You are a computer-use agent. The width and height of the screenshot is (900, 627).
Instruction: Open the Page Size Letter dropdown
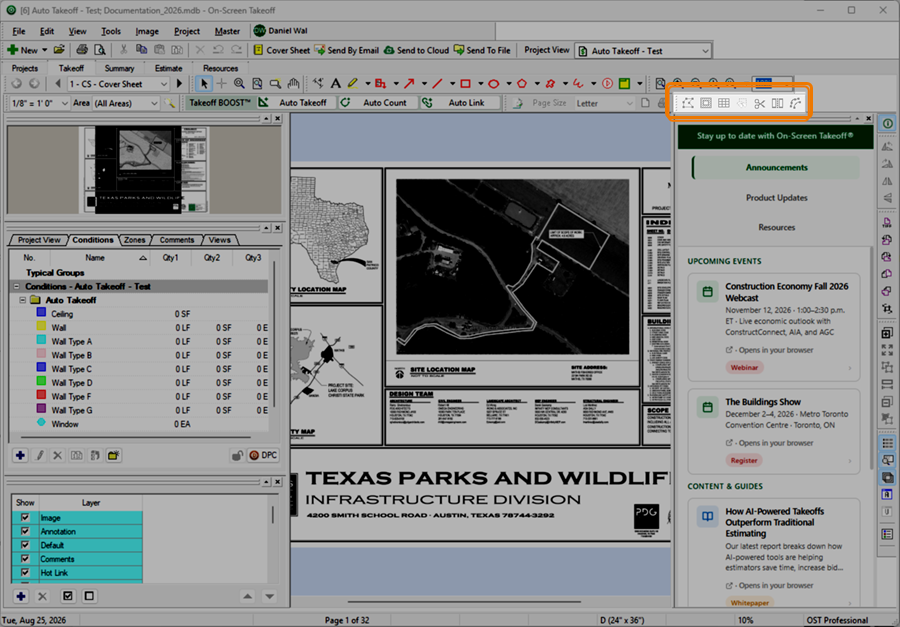tap(604, 103)
